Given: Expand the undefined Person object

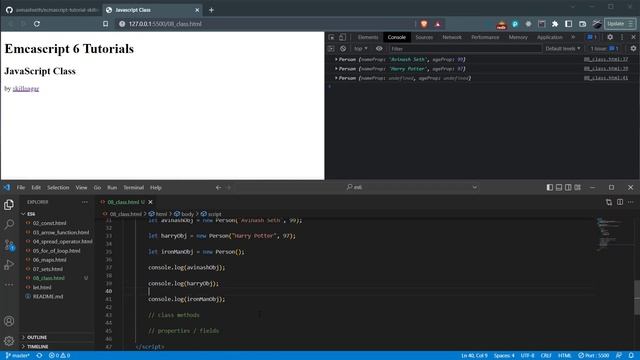Looking at the screenshot, I should 336,78.
